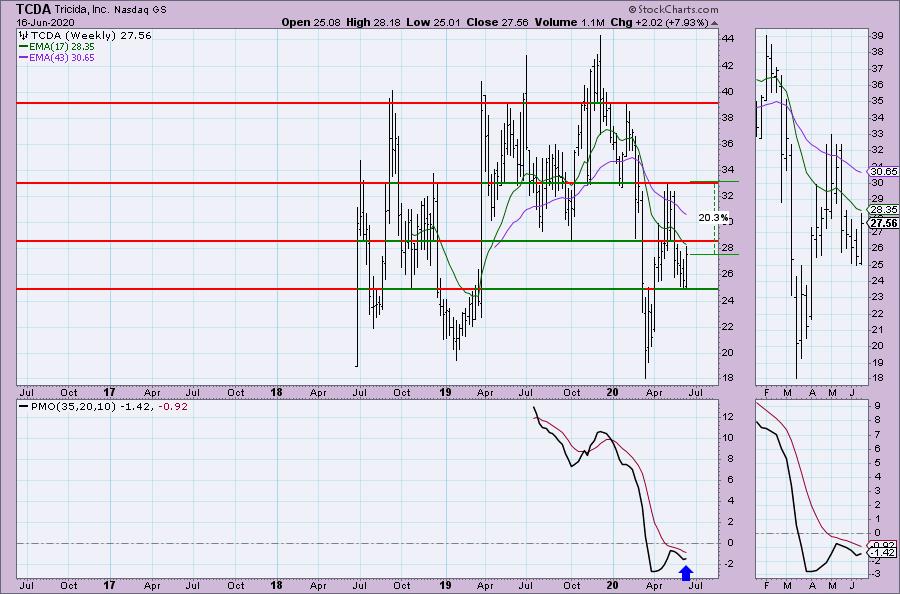Click the TCDA ticker symbol in the title
The image size is (900, 594).
coord(34,9)
